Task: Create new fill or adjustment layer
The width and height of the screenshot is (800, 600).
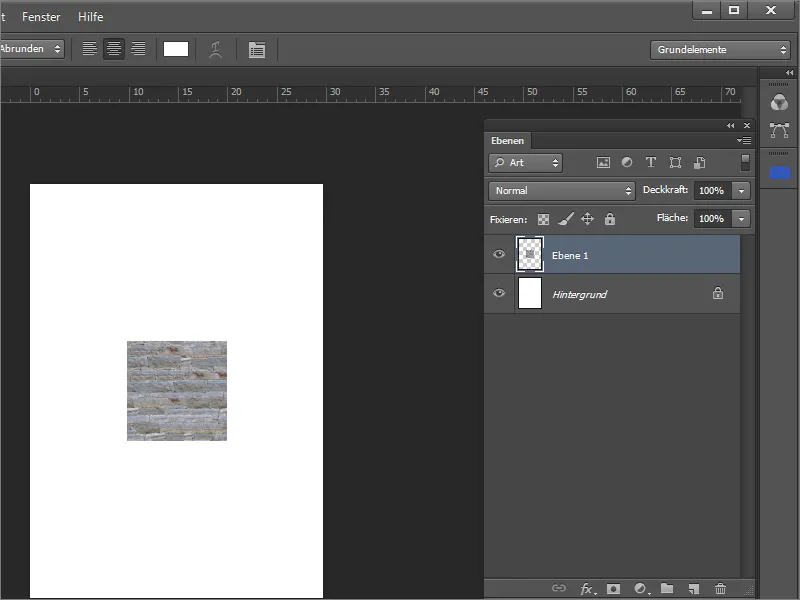Action: point(641,589)
